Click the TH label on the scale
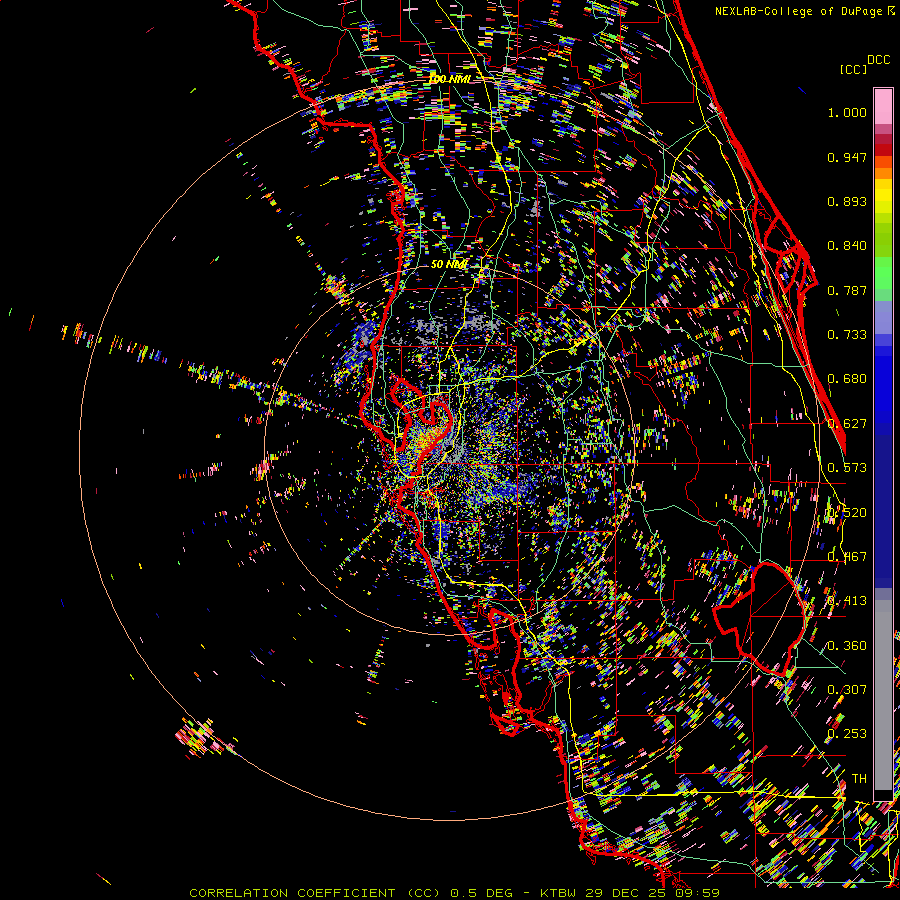This screenshot has width=900, height=900. point(859,778)
